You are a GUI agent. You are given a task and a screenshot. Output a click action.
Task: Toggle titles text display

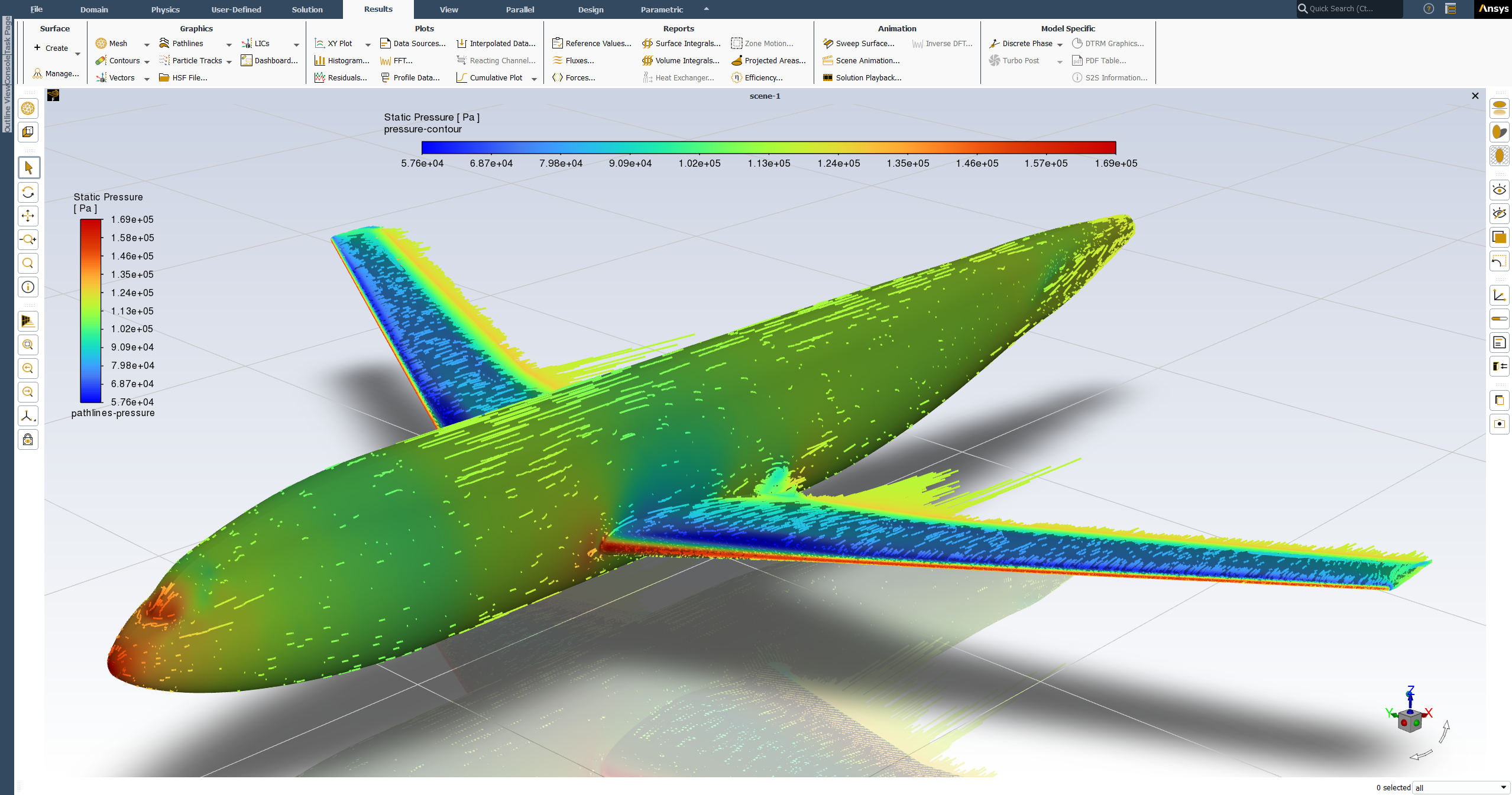click(1499, 343)
